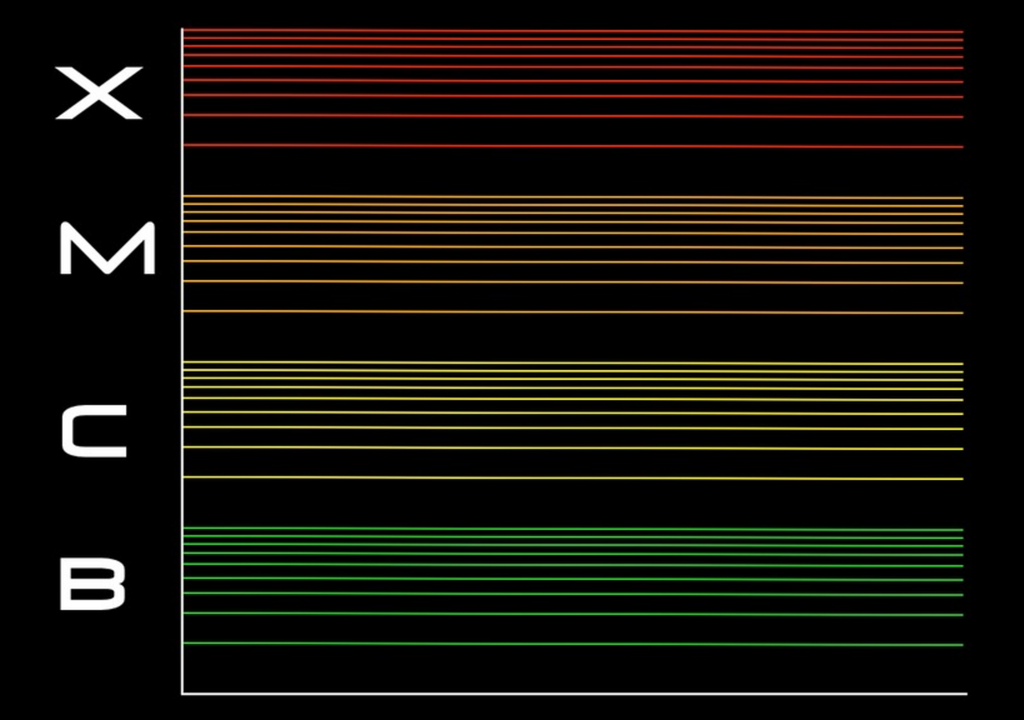Click the X class label
The height and width of the screenshot is (720, 1024).
(x=97, y=94)
